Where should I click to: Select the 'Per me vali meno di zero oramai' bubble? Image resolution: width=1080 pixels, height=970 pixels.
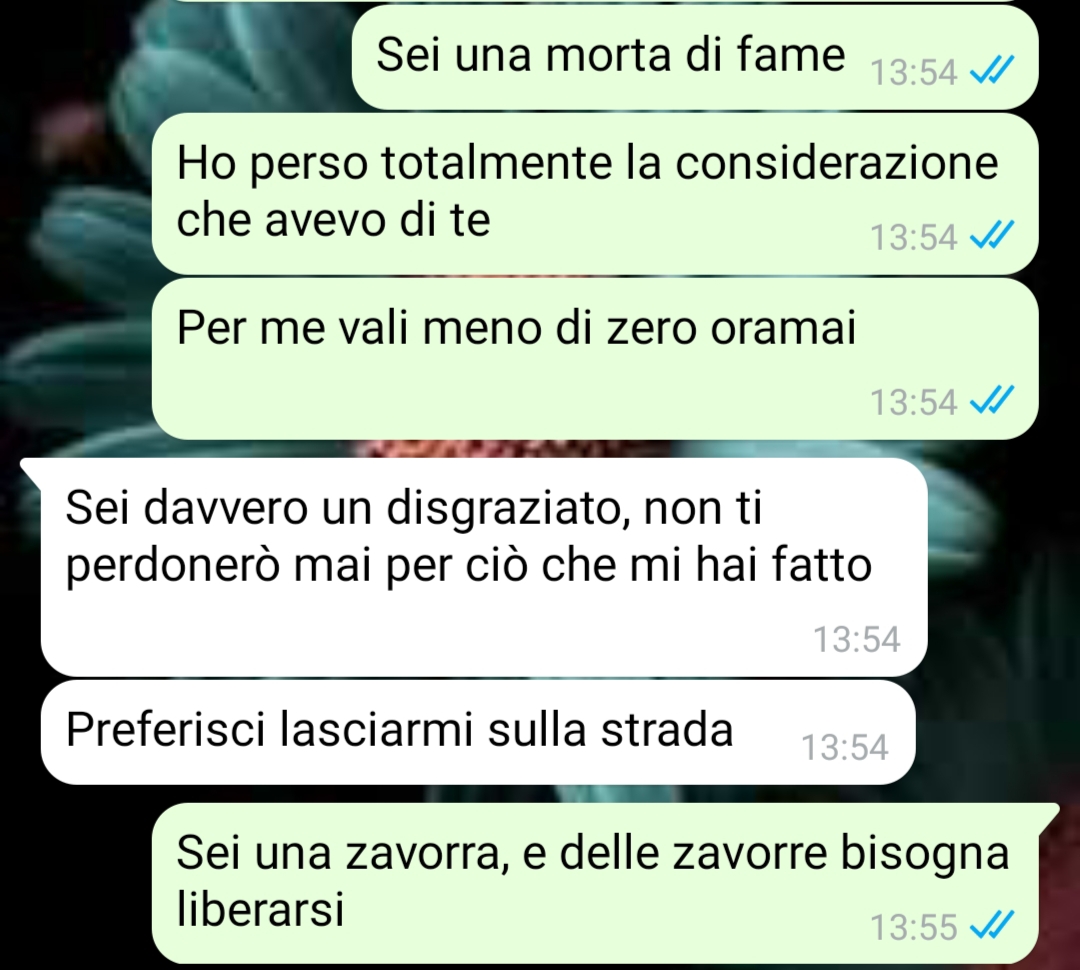click(x=594, y=359)
